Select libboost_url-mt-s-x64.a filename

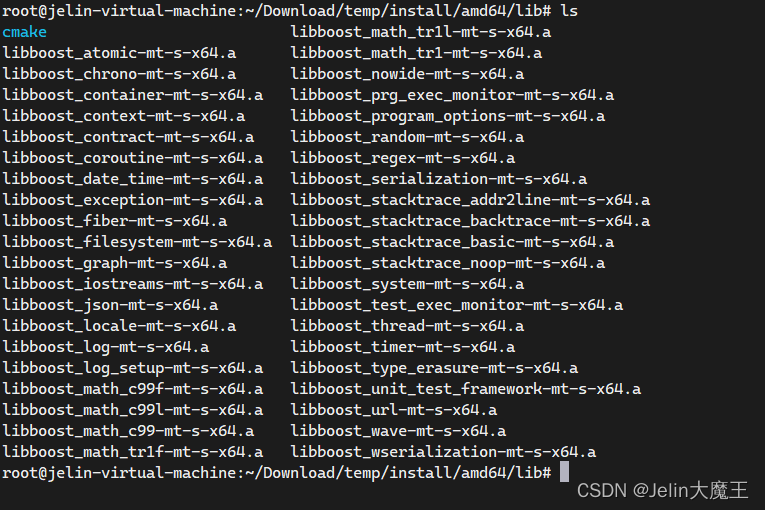click(394, 410)
